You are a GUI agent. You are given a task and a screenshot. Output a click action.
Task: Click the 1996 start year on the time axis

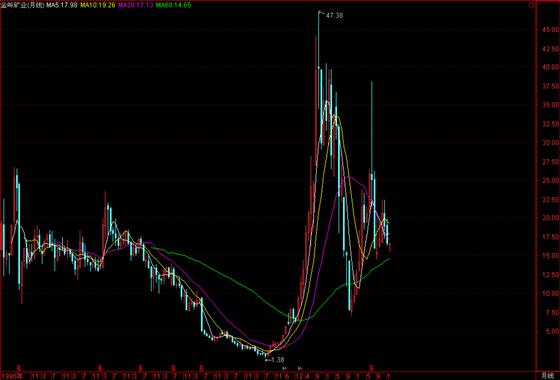(x=6, y=376)
